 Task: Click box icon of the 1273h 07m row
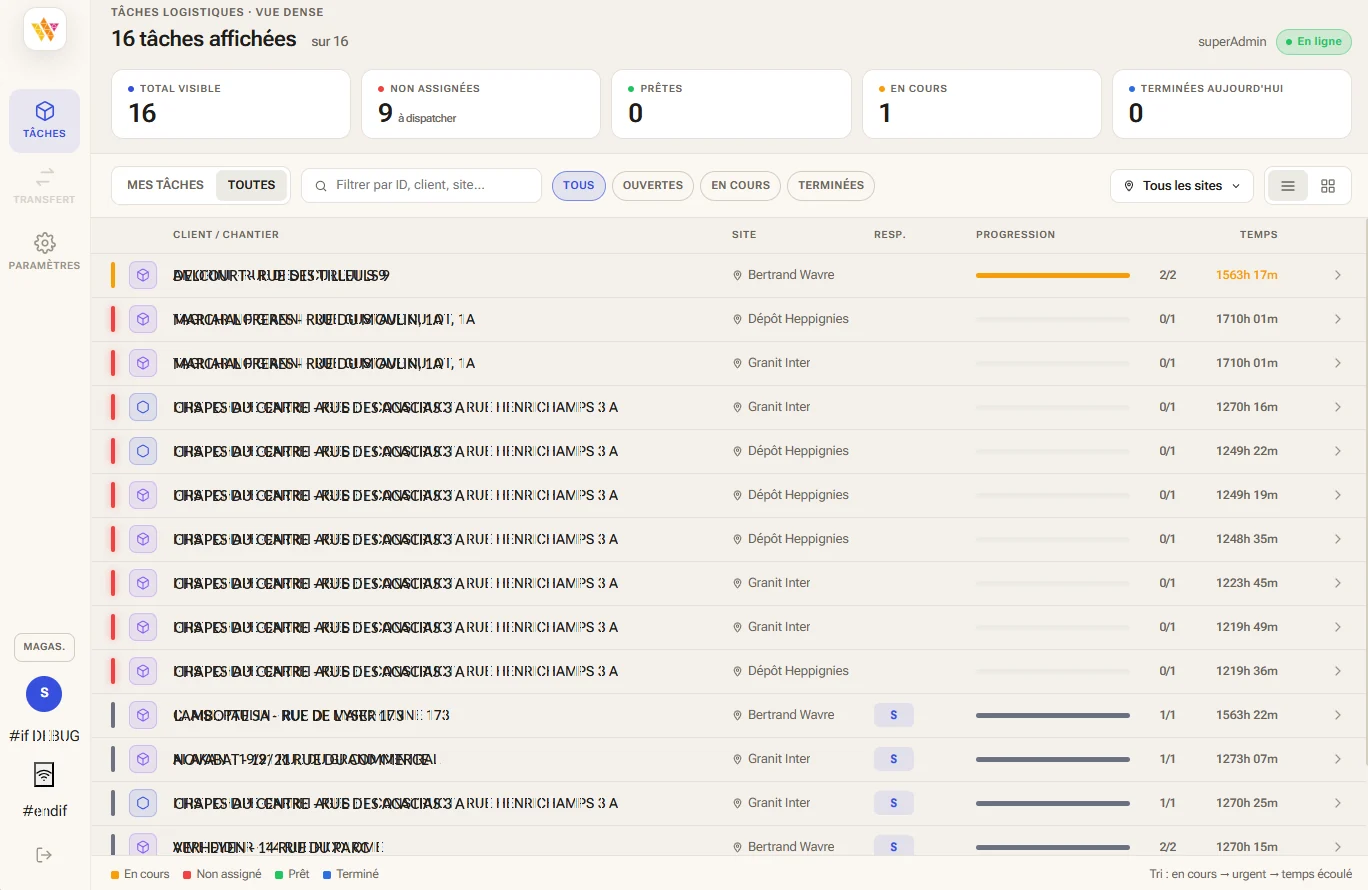(x=143, y=759)
